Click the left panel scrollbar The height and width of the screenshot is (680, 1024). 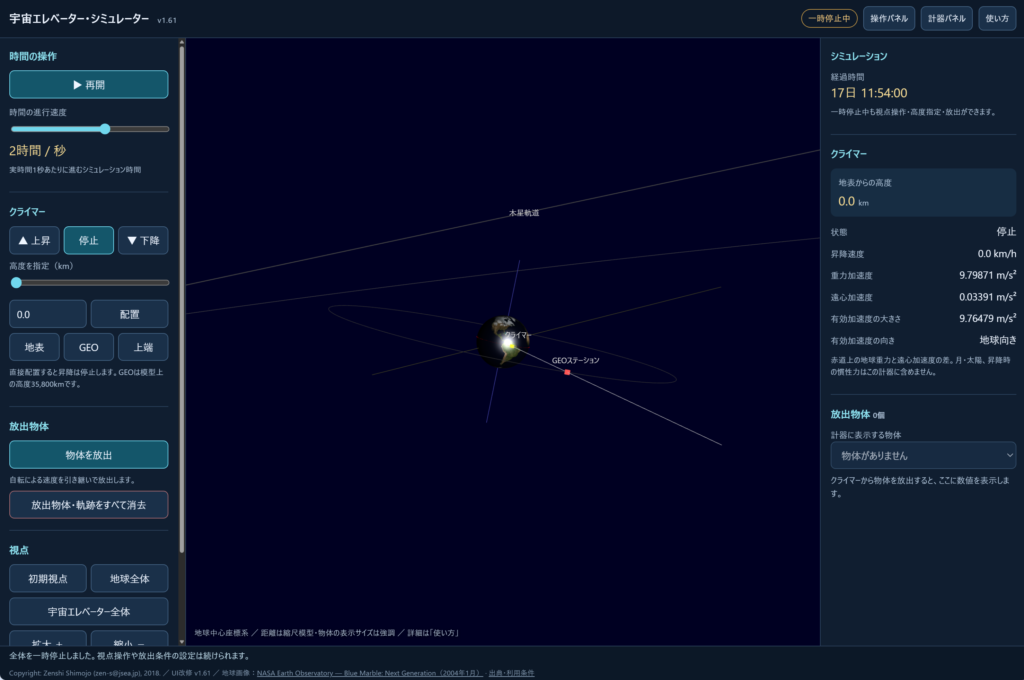pyautogui.click(x=182, y=300)
